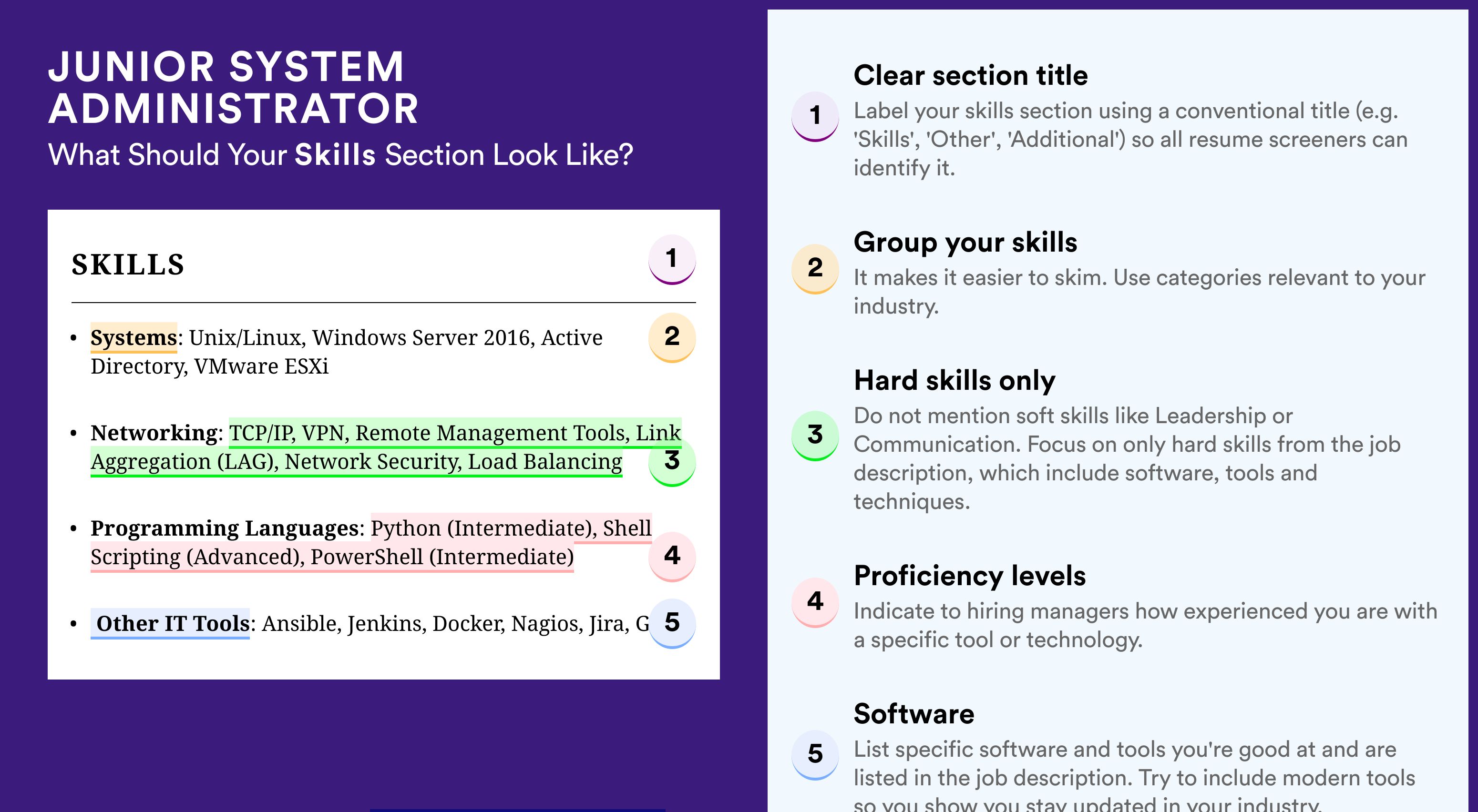
Task: Click the 'Group your skills' heading
Action: pyautogui.click(x=965, y=242)
